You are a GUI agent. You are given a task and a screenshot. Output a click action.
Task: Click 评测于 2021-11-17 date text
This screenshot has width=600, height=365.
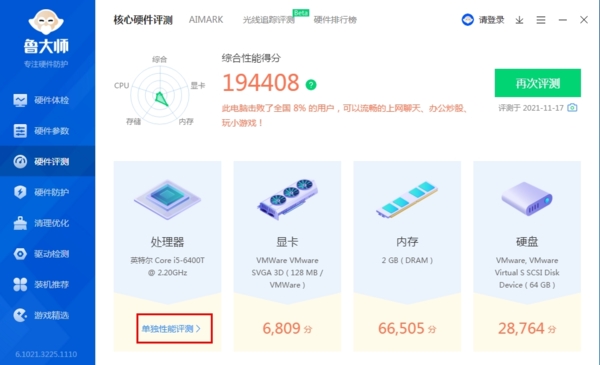[531, 108]
